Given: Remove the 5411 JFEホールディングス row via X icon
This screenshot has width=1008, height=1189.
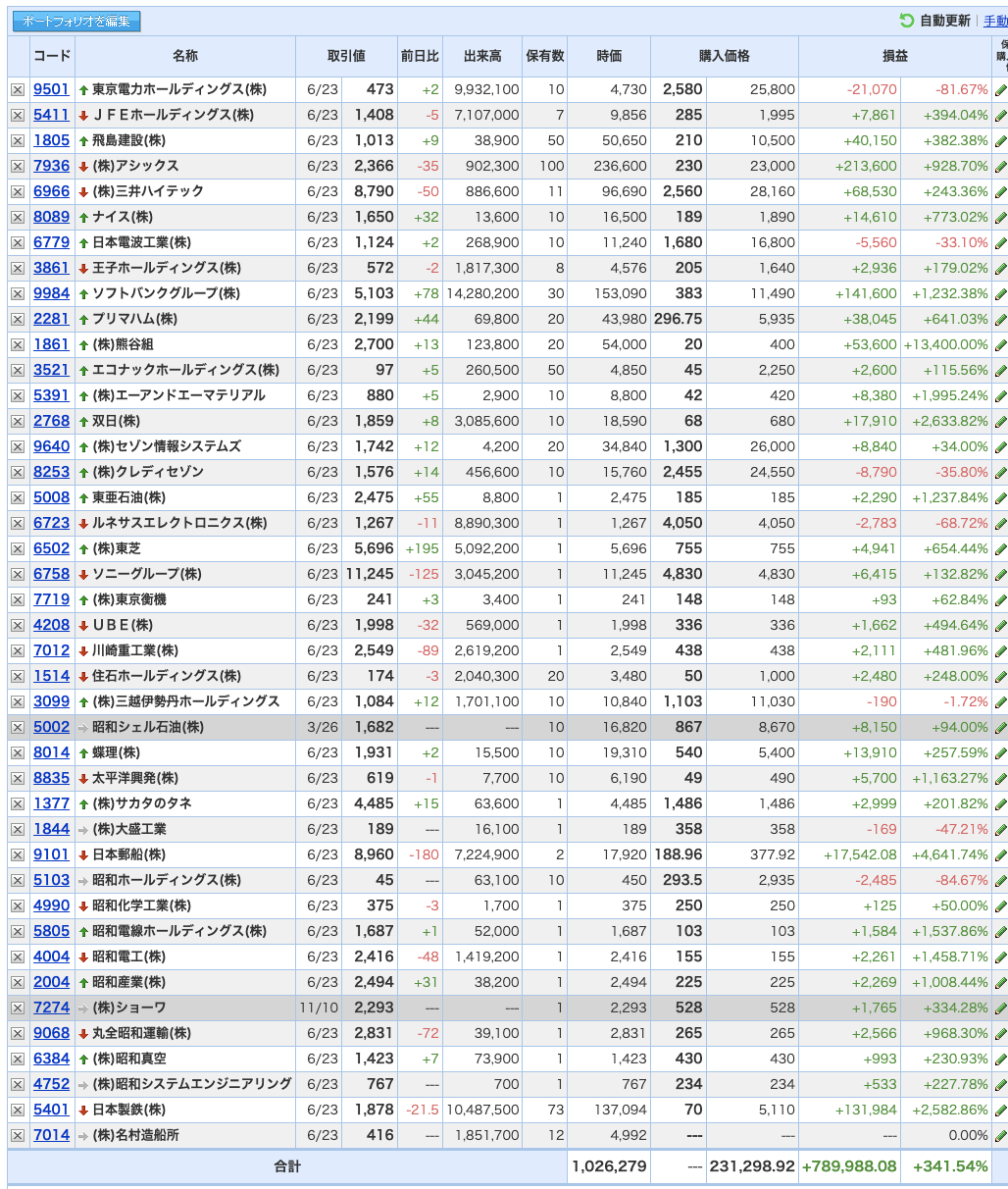Looking at the screenshot, I should (18, 115).
